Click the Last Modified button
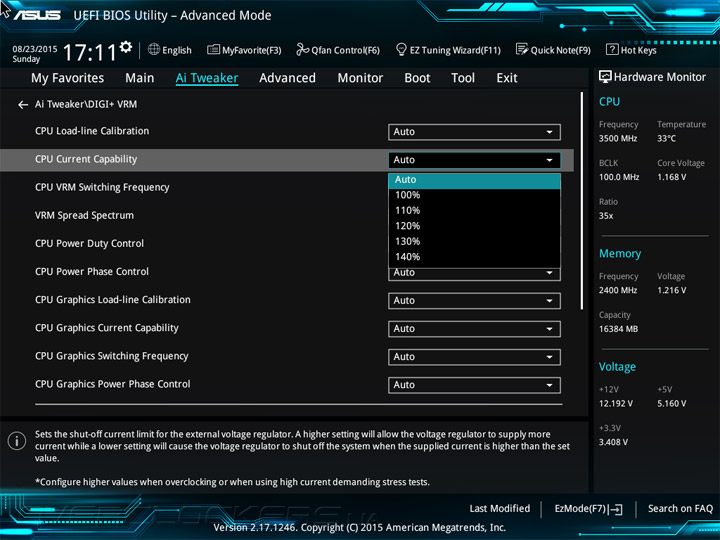Screen dimensions: 720x540 pos(499,509)
